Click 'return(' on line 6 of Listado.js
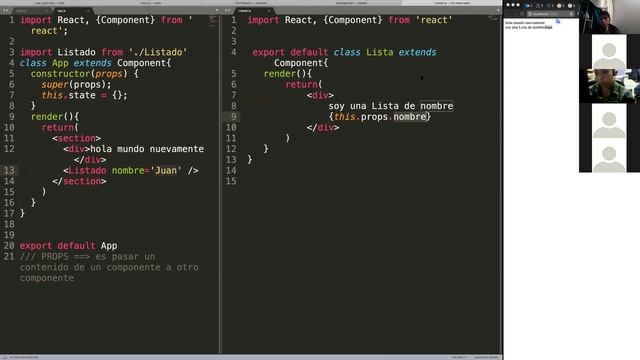 point(304,84)
